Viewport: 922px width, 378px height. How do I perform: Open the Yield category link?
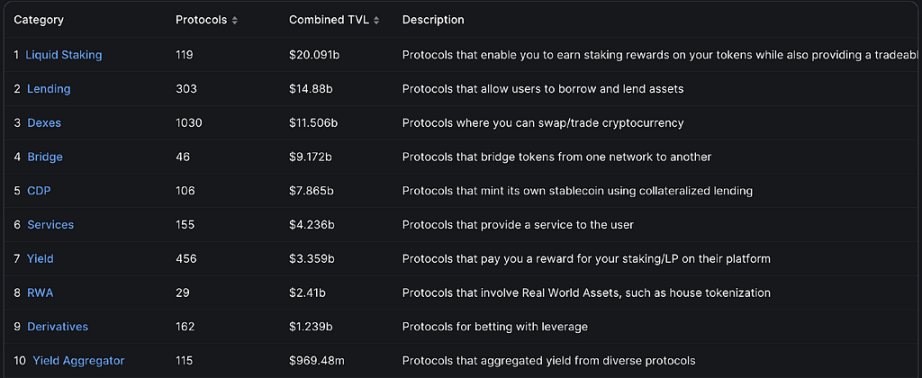pyautogui.click(x=40, y=259)
